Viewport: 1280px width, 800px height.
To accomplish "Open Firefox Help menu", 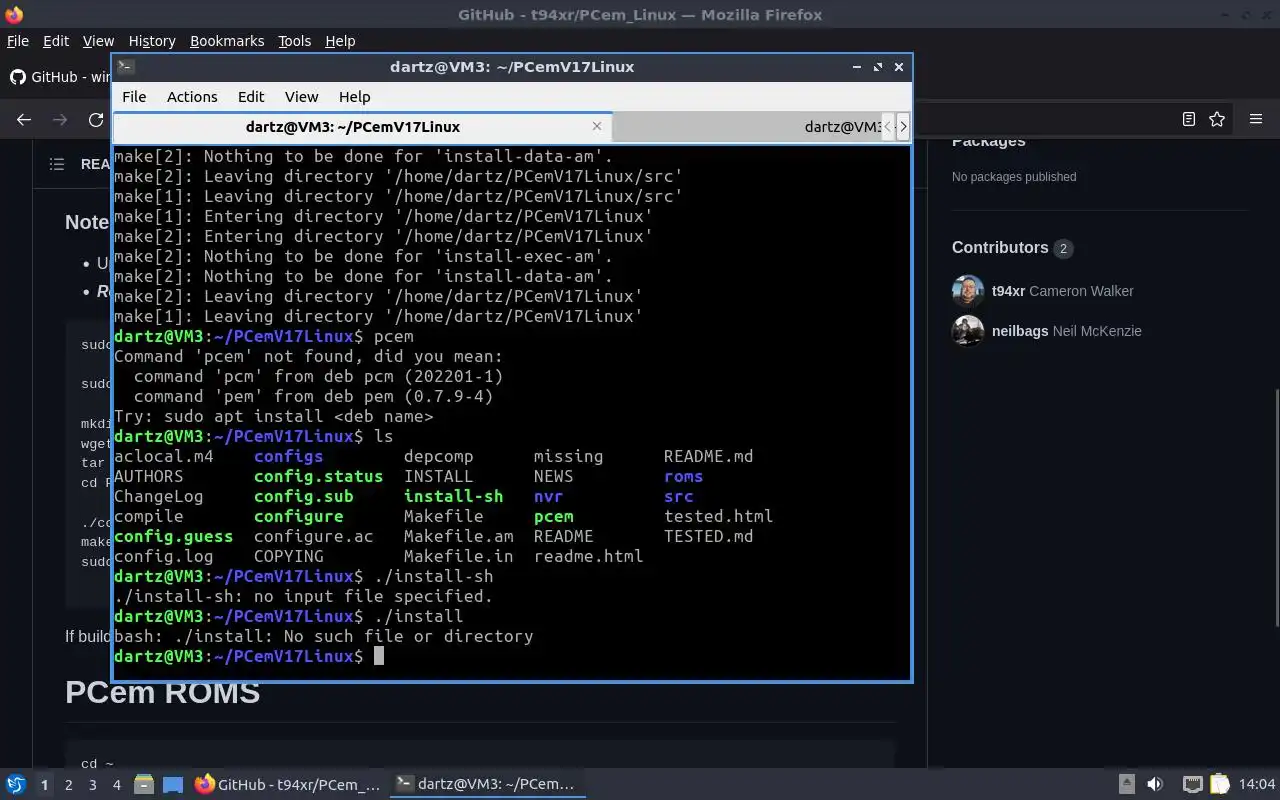I will pyautogui.click(x=340, y=41).
